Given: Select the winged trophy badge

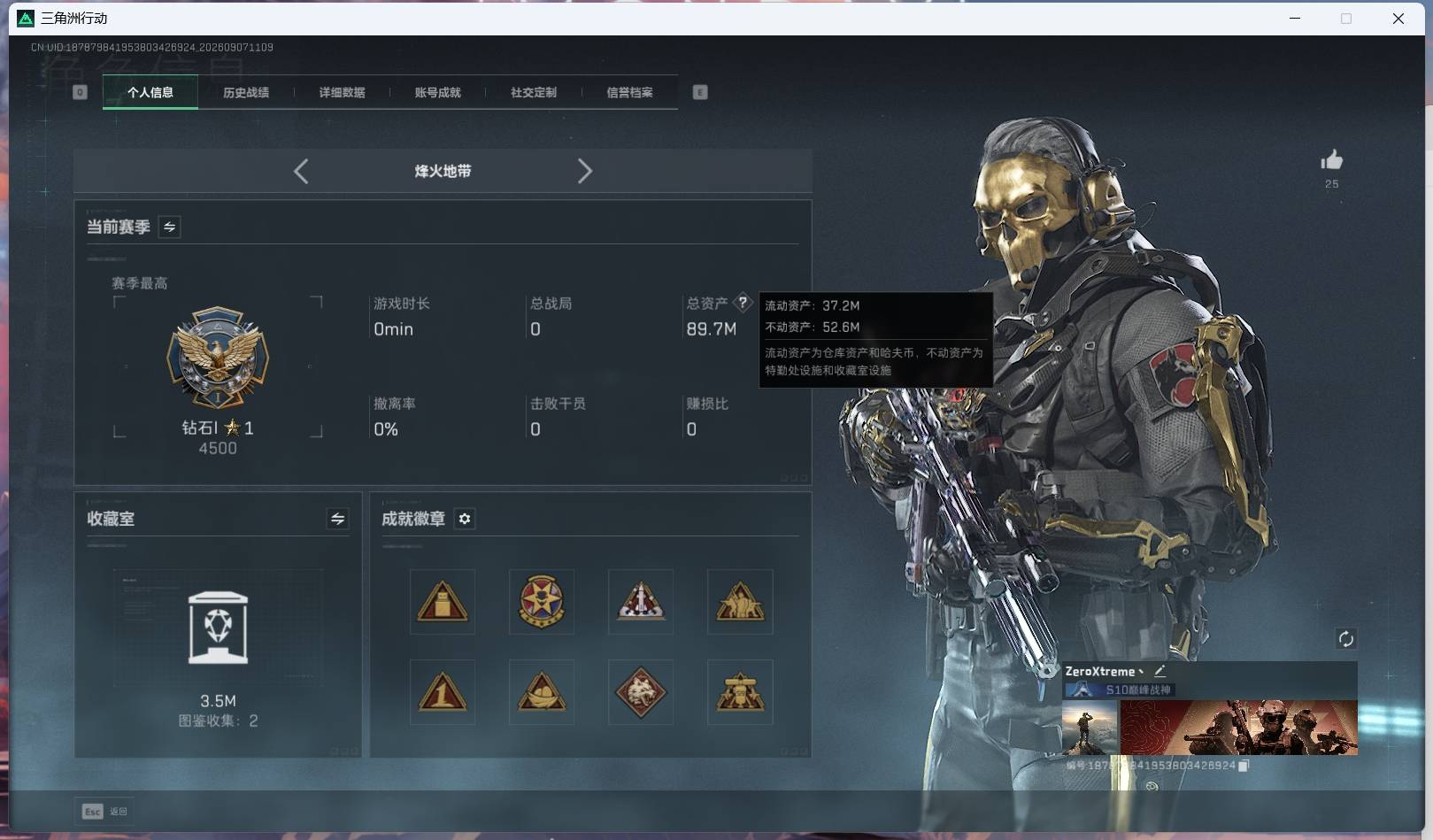Looking at the screenshot, I should (740, 692).
